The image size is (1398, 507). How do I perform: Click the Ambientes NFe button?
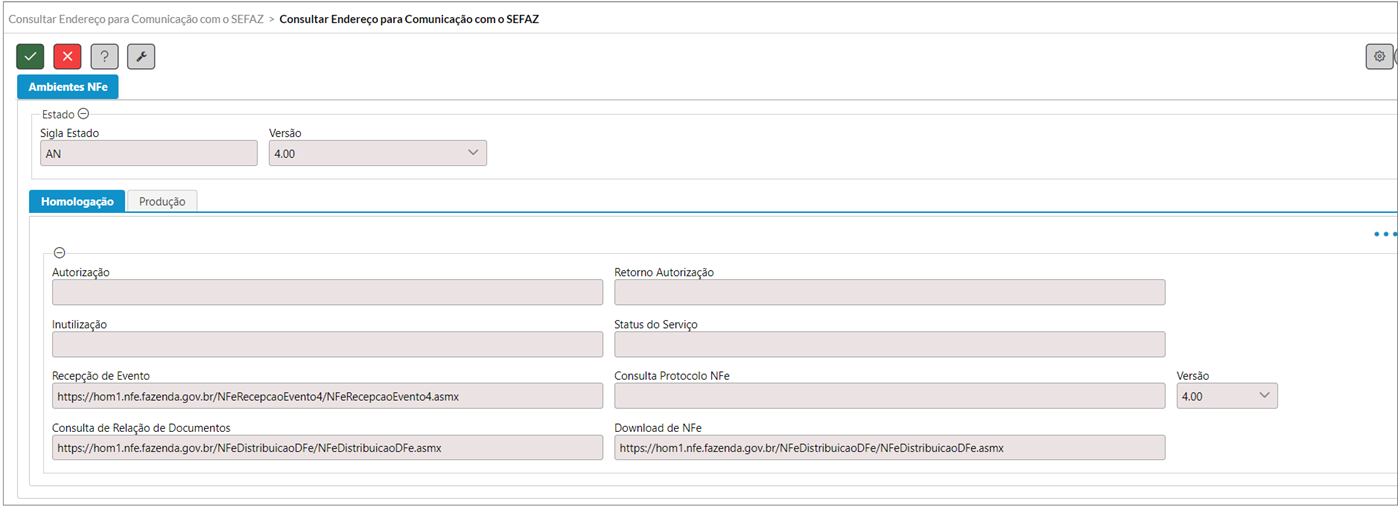tap(68, 87)
